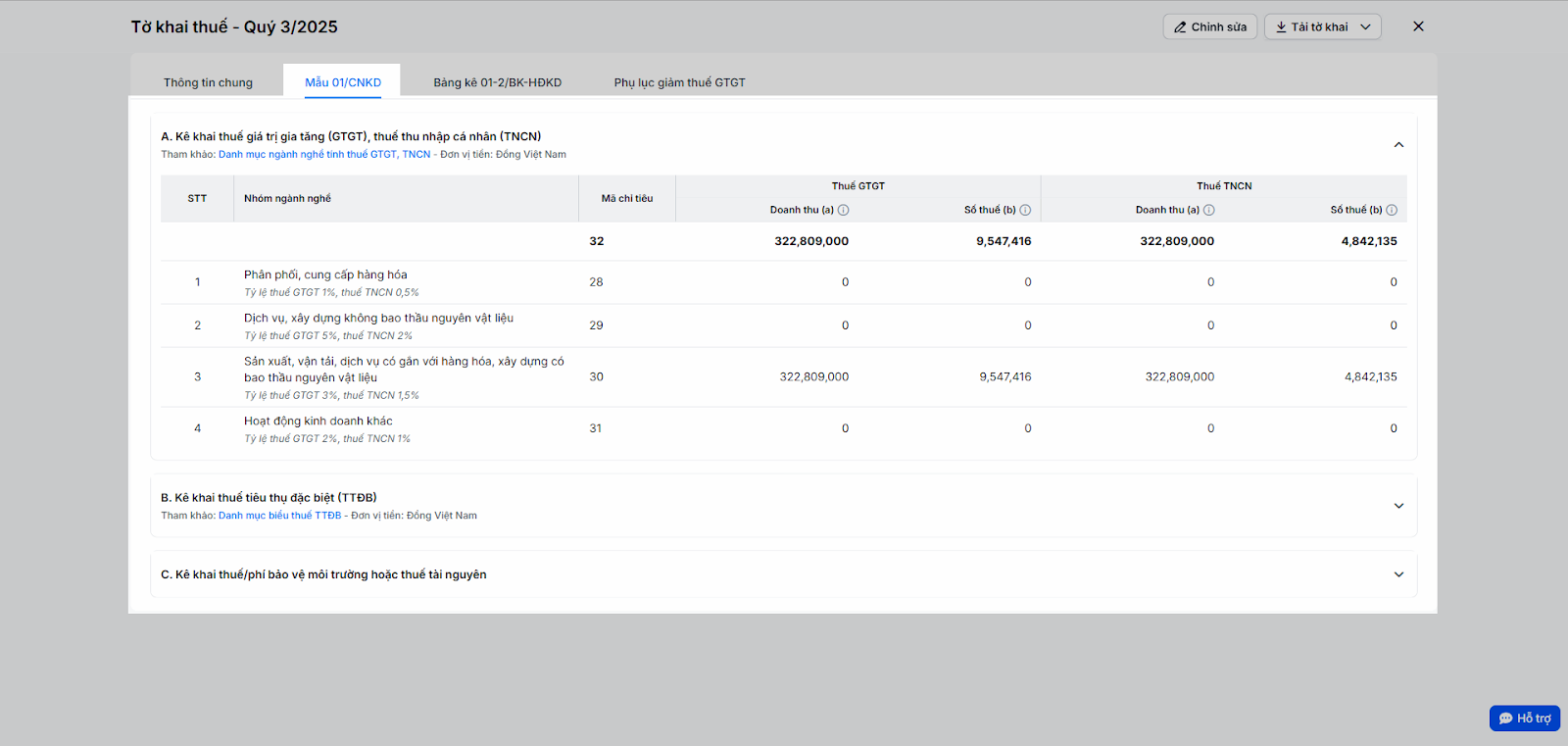1568x746 pixels.
Task: Click info icon beside TNCN Doanh thu (a)
Action: [1208, 210]
